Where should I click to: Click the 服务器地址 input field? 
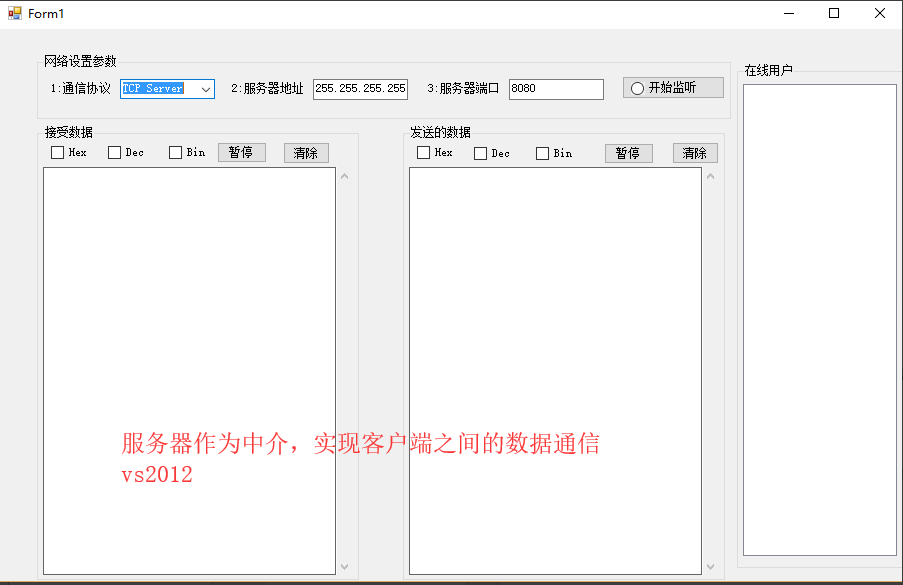pos(361,89)
